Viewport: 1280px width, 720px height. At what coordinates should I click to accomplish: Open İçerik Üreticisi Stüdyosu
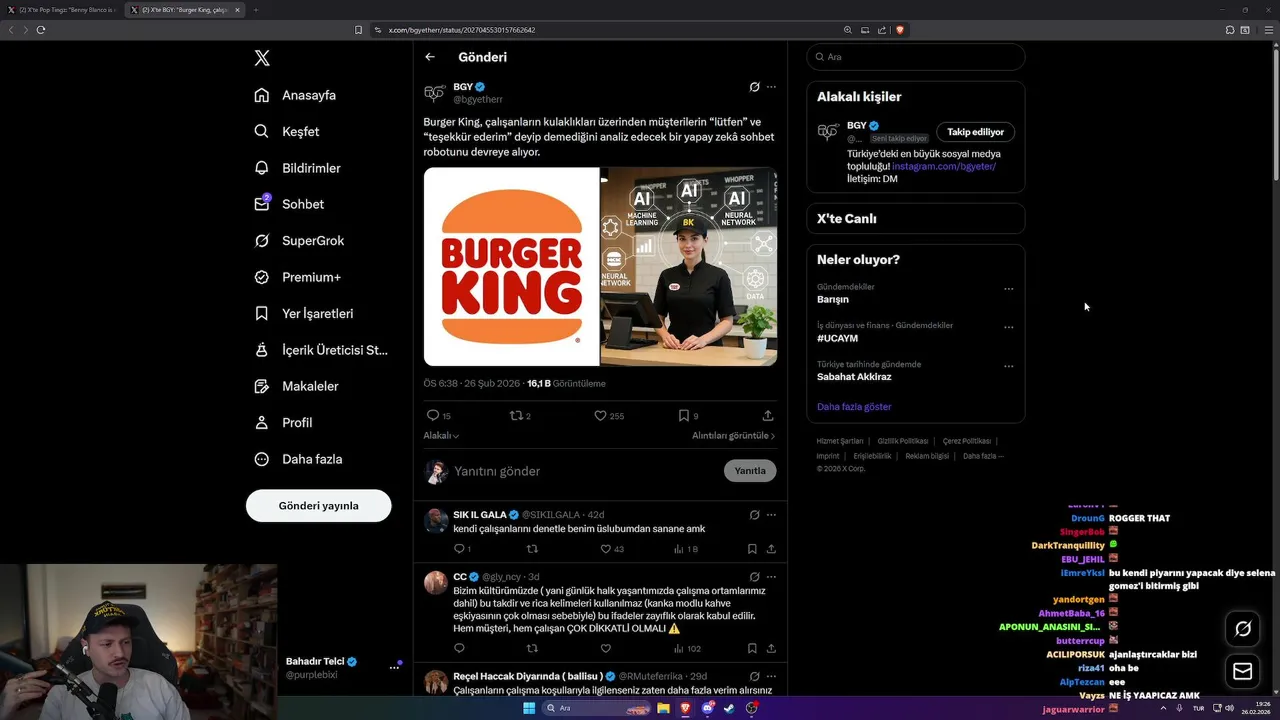pos(321,350)
